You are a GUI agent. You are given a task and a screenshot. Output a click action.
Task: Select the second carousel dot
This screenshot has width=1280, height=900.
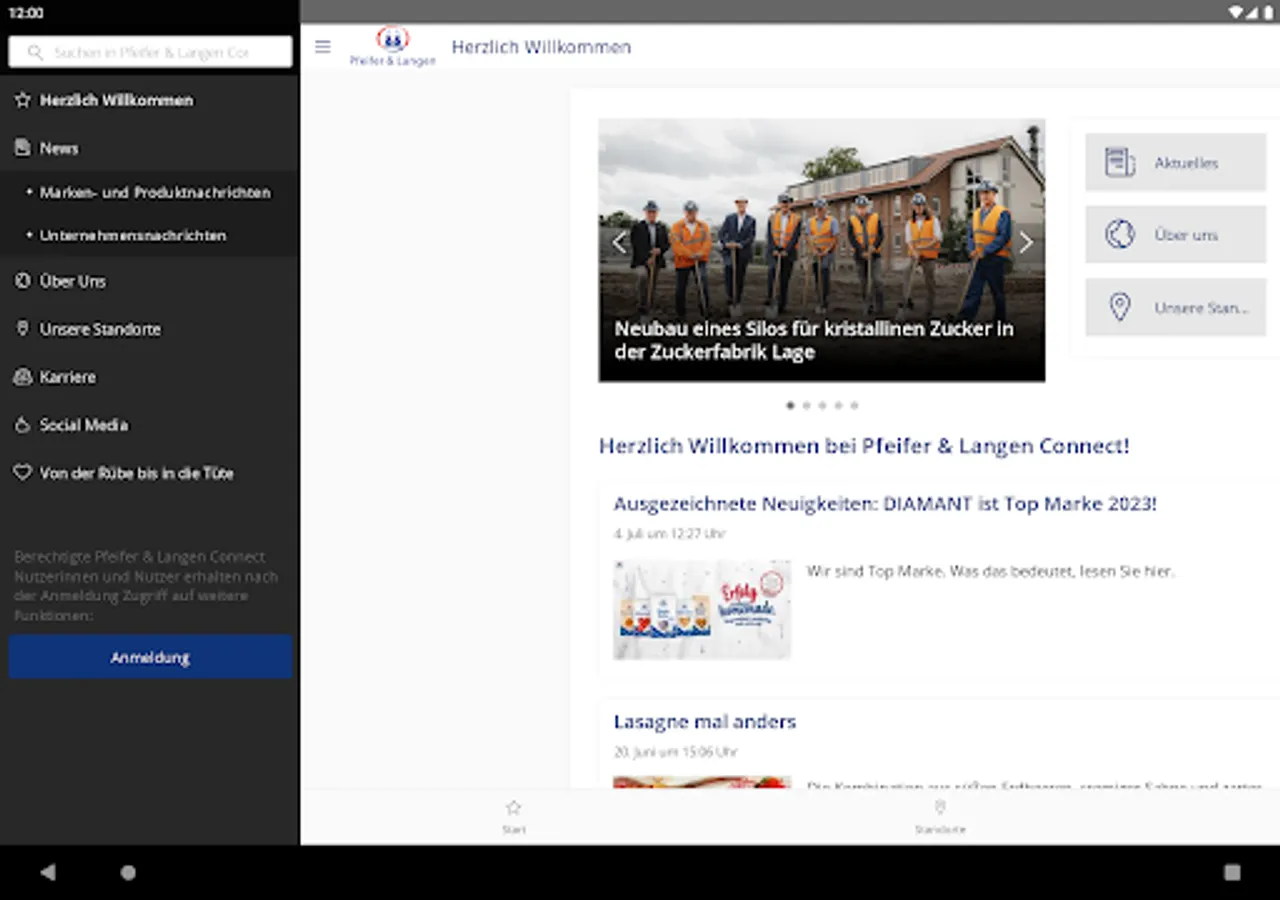(x=806, y=406)
